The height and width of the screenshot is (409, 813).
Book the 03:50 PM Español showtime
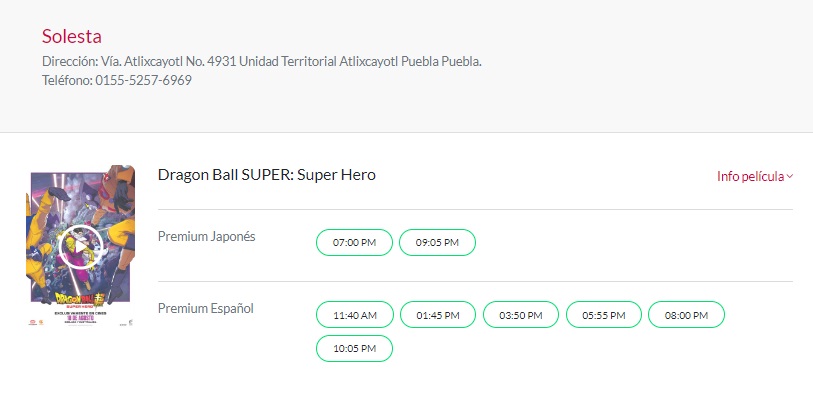(x=521, y=314)
